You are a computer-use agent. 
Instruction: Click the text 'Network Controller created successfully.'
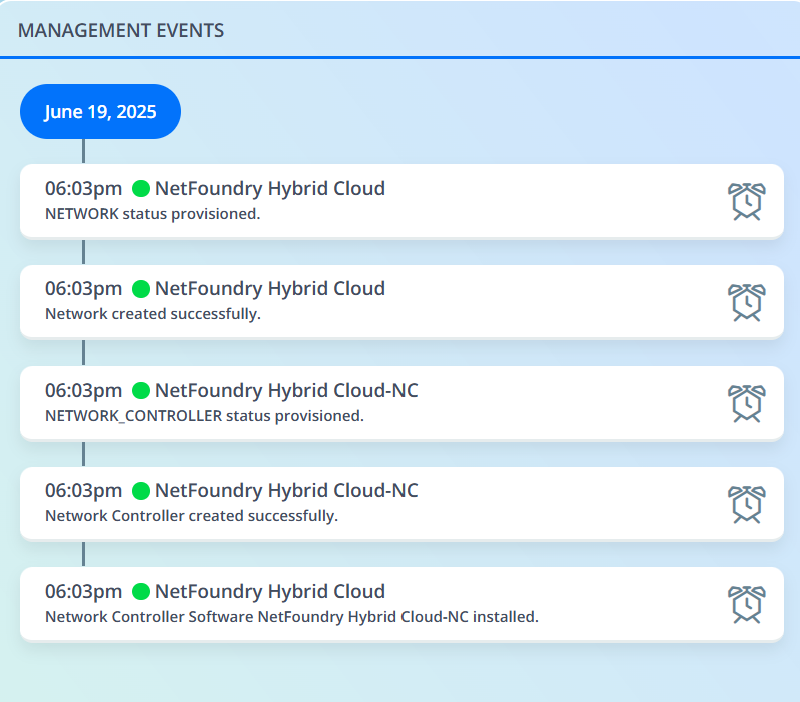pos(191,516)
